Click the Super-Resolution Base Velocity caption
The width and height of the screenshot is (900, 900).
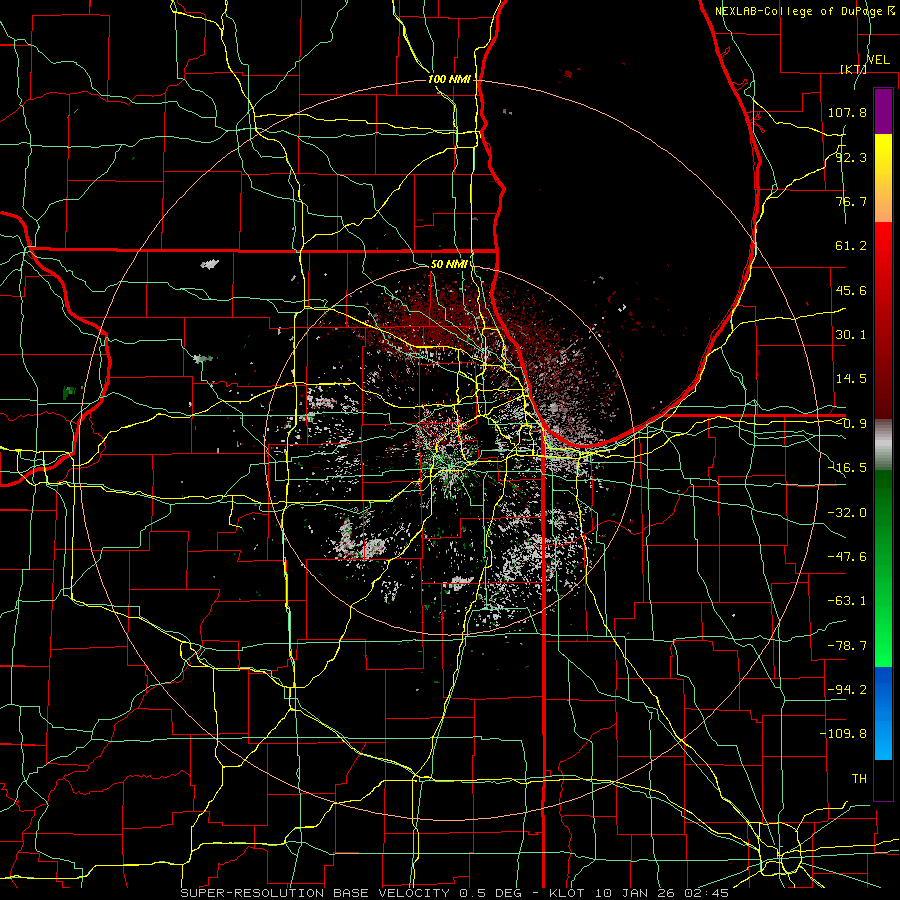point(455,893)
